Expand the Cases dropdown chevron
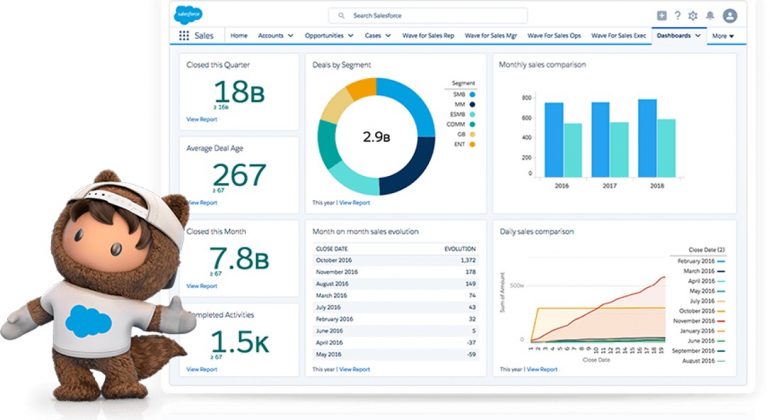 point(388,35)
